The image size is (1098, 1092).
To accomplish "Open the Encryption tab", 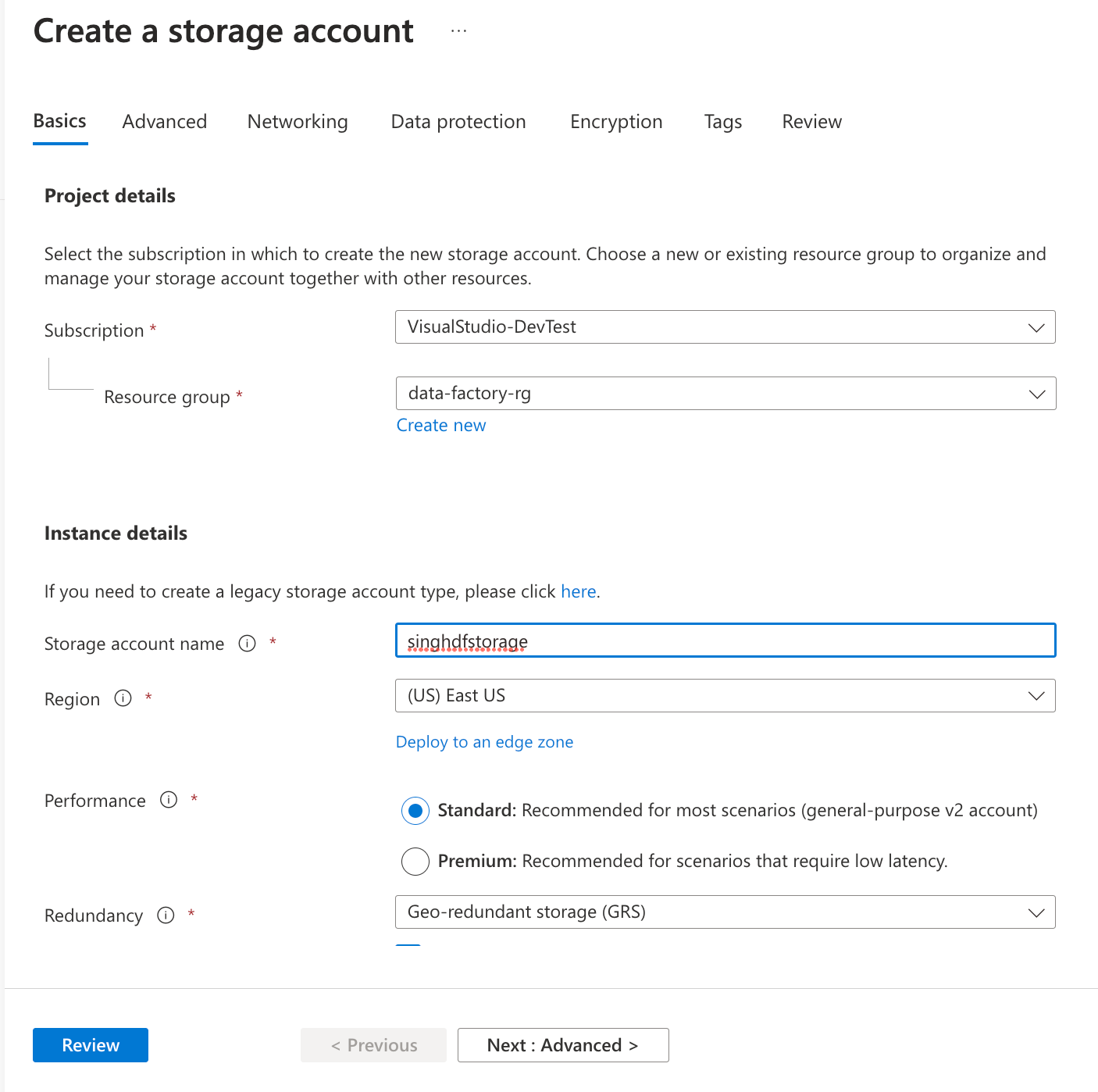I will pyautogui.click(x=616, y=122).
